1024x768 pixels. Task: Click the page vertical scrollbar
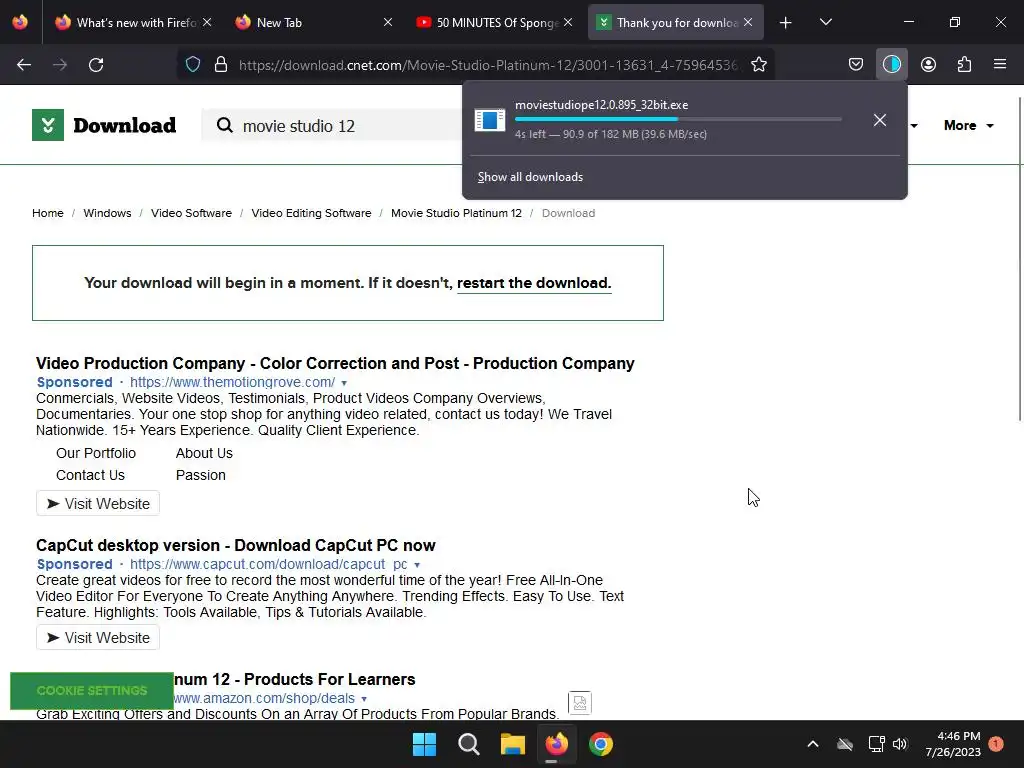(1019, 261)
